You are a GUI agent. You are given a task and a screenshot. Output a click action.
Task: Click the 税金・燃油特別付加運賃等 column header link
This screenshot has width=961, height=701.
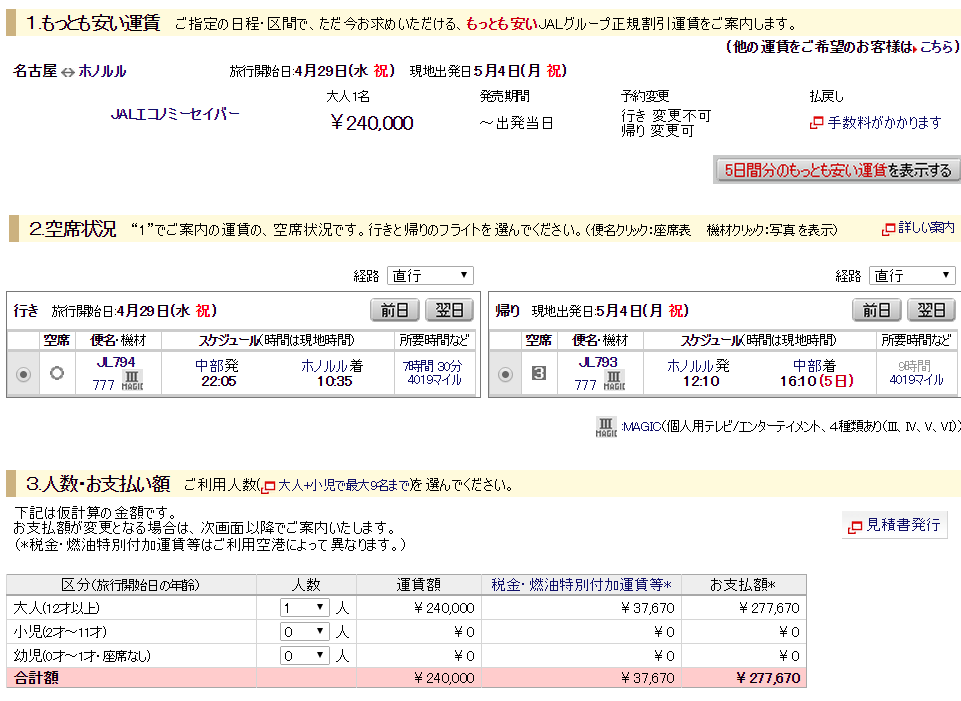coord(581,585)
